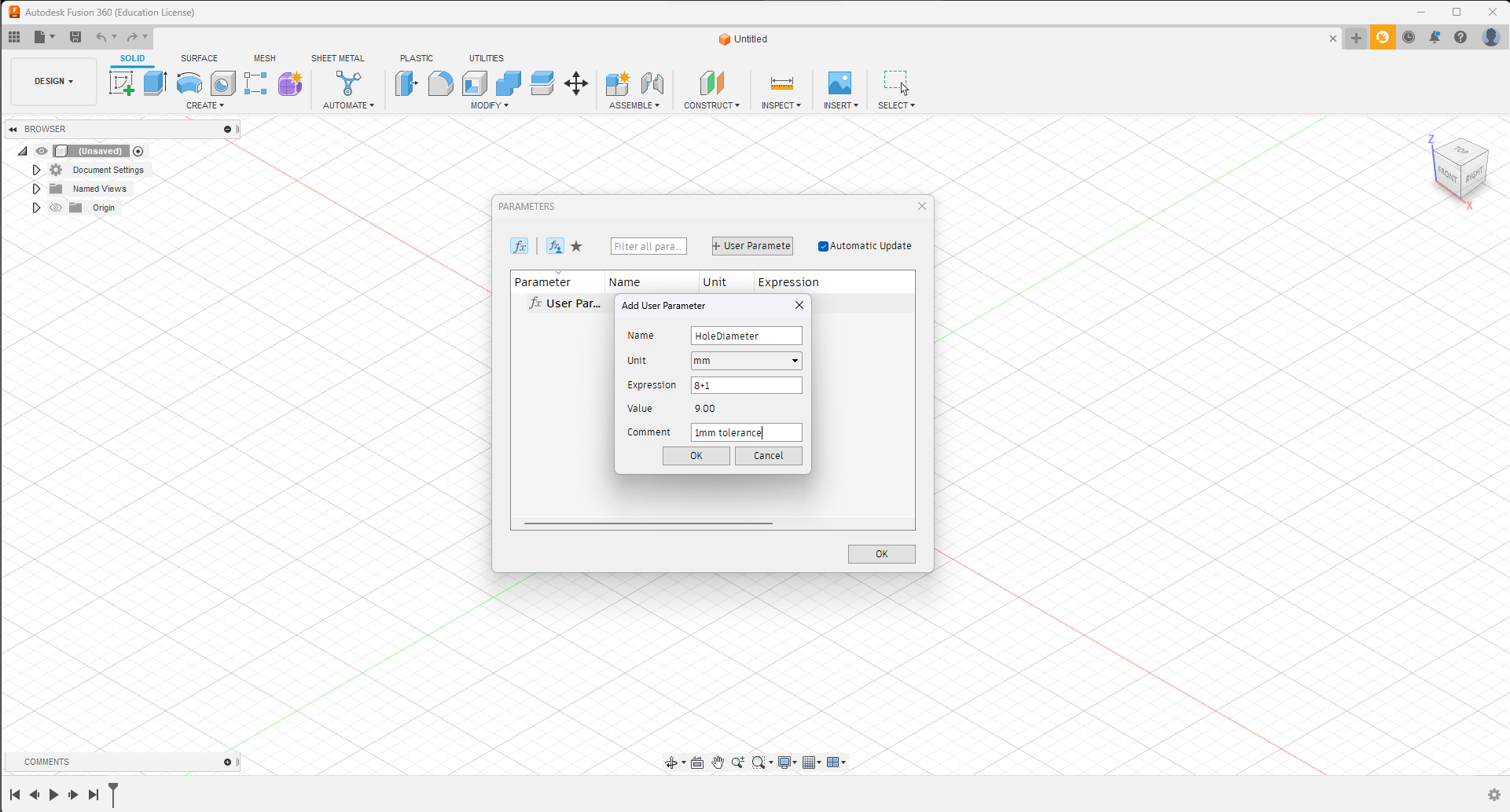This screenshot has width=1510, height=812.
Task: Open the CREATE dropdown menu
Action: click(x=205, y=105)
